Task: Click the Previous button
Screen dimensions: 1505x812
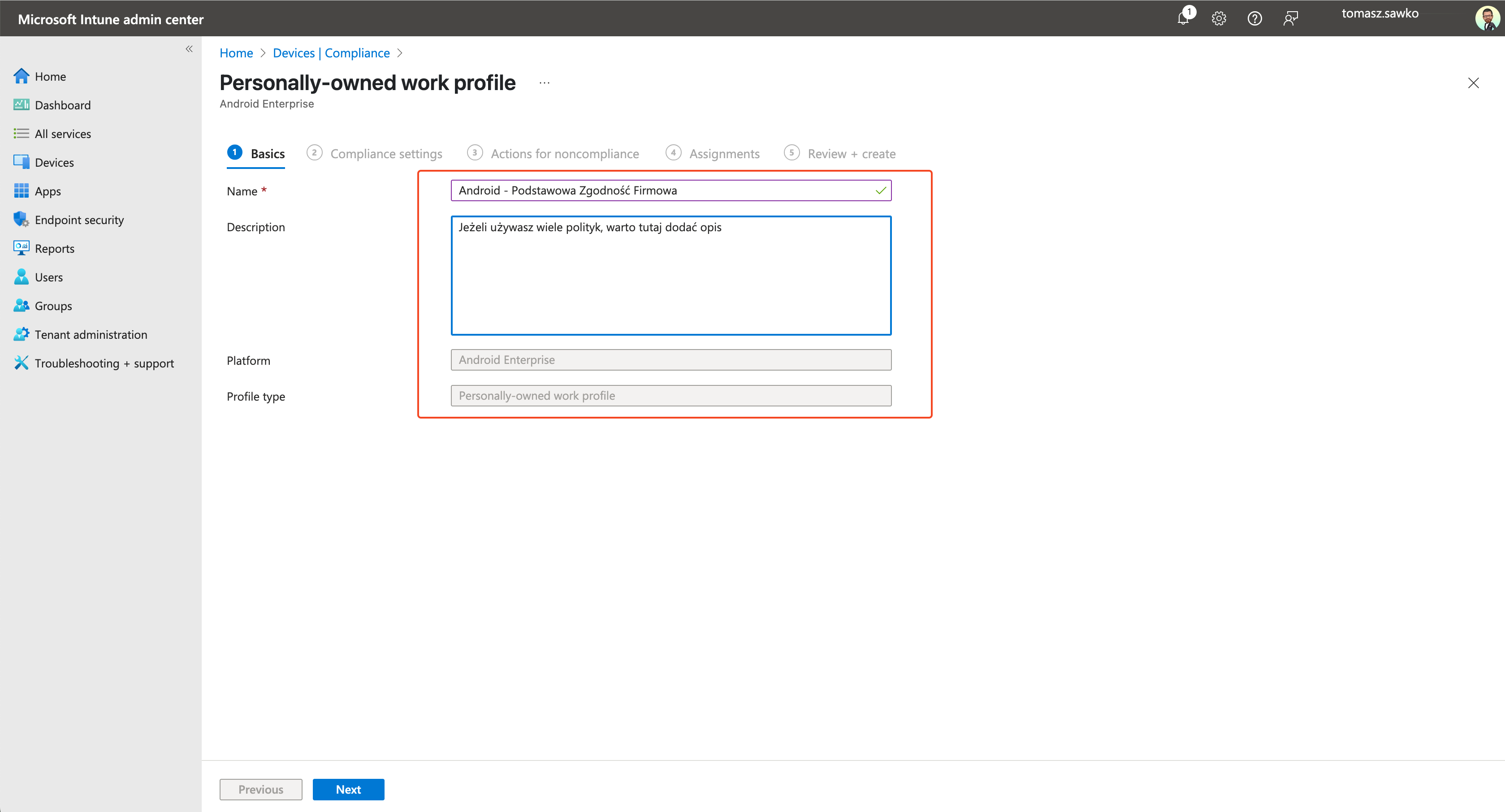Action: coord(260,789)
